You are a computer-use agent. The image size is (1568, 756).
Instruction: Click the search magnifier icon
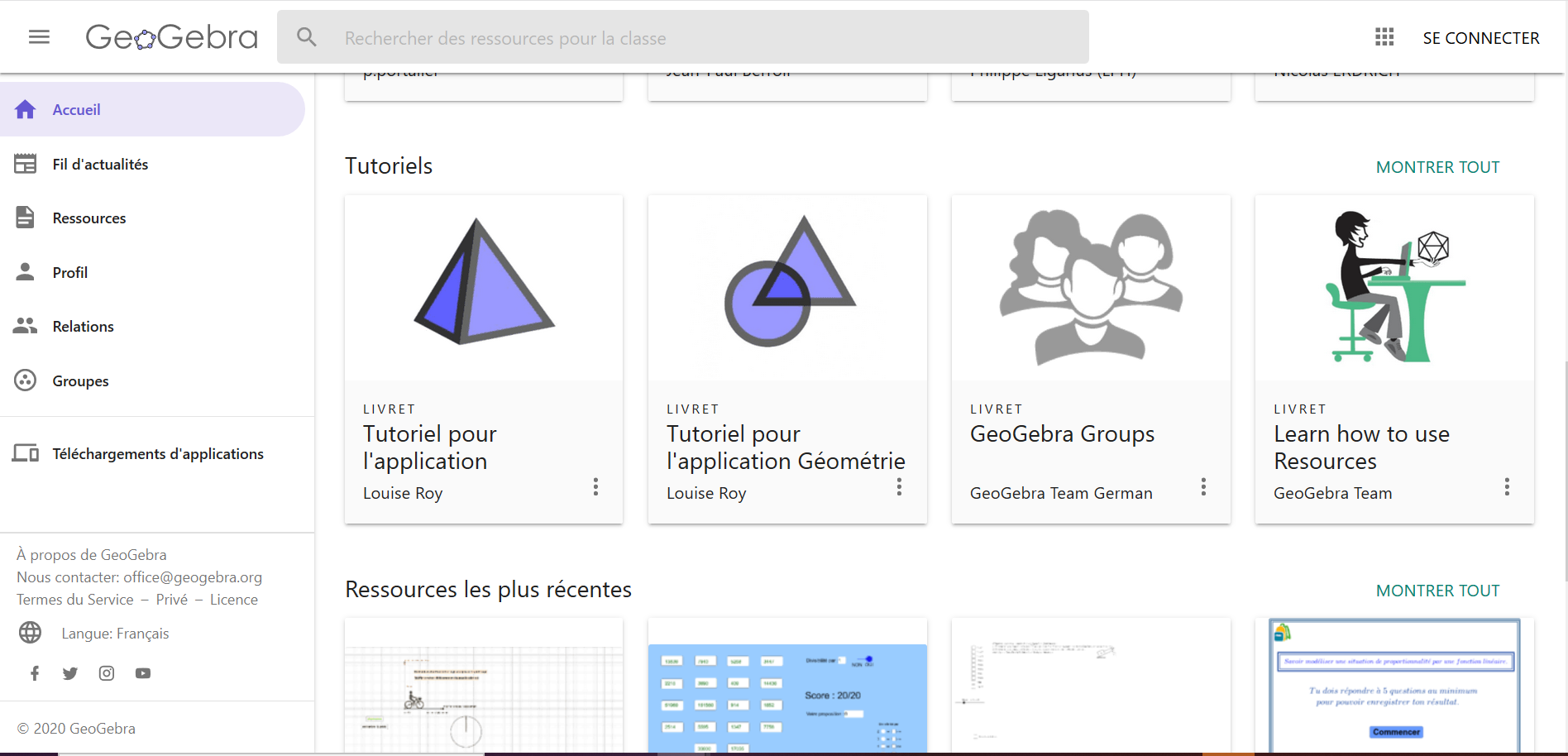pyautogui.click(x=307, y=36)
